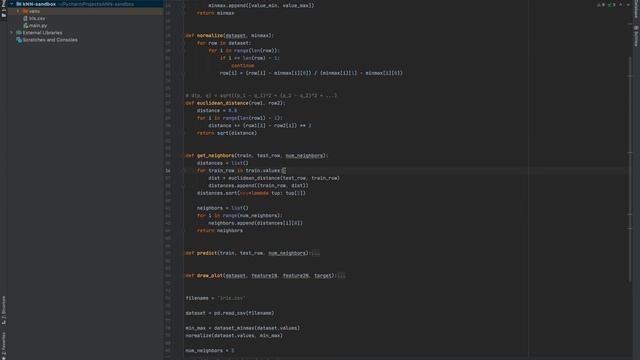Click 'euclidean_distance' in the function definition
The width and height of the screenshot is (640, 360).
coord(222,103)
